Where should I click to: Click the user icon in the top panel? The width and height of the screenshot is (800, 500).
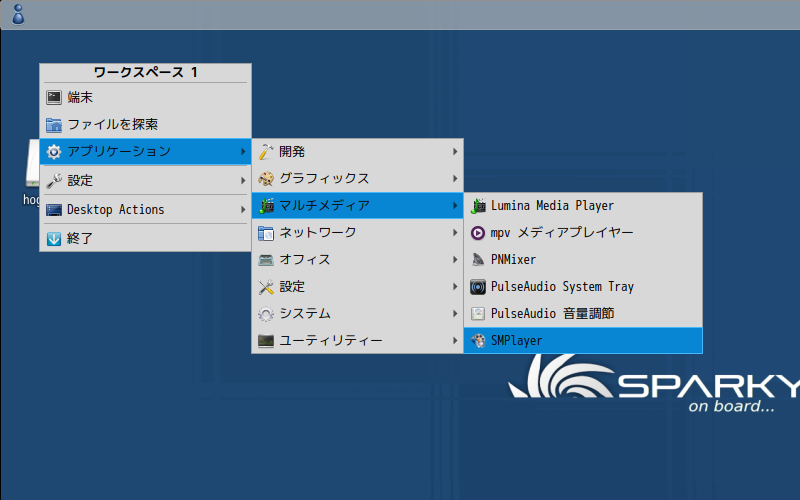18,14
